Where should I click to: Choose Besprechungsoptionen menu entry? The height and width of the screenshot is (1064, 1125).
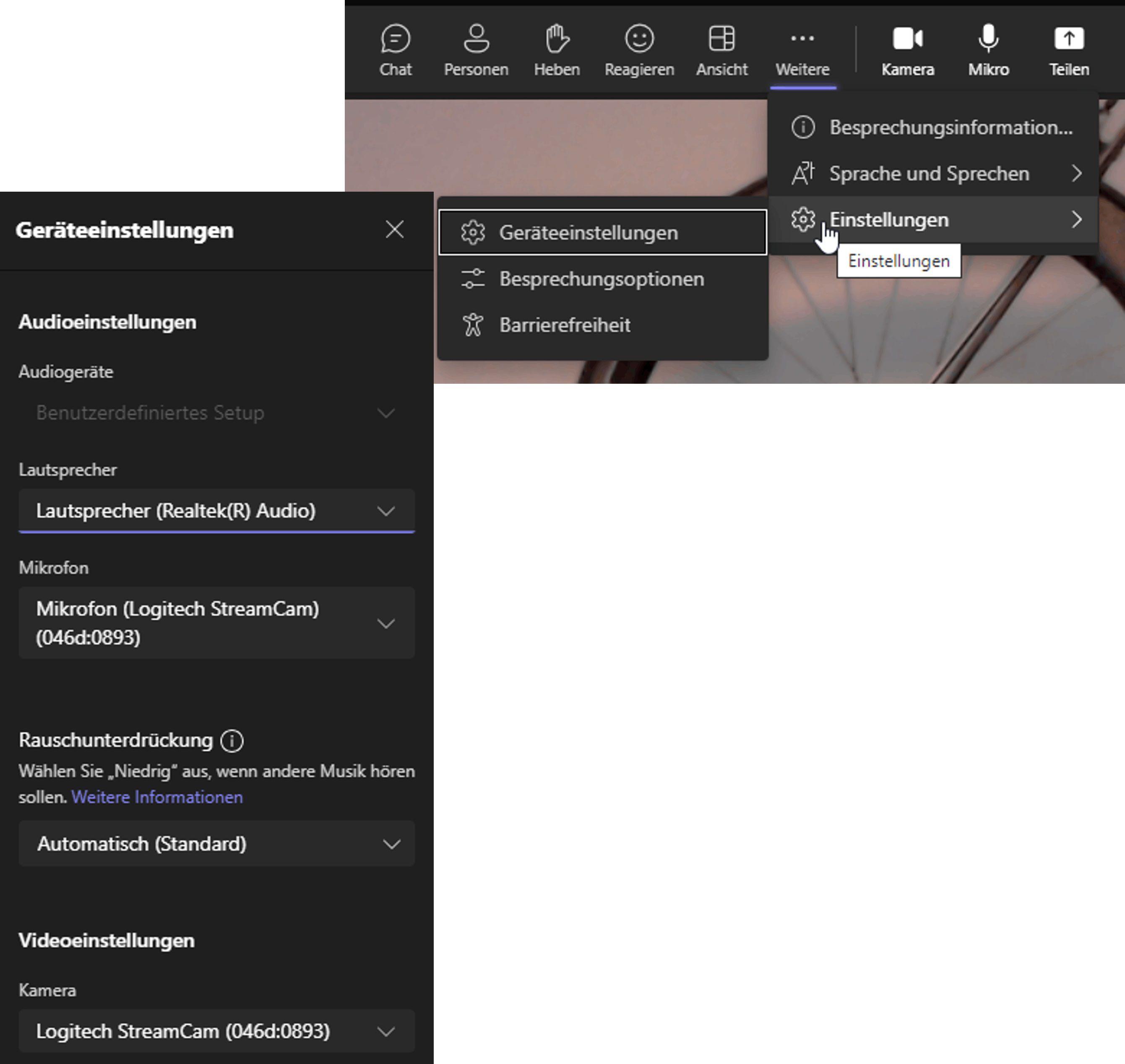click(x=602, y=279)
